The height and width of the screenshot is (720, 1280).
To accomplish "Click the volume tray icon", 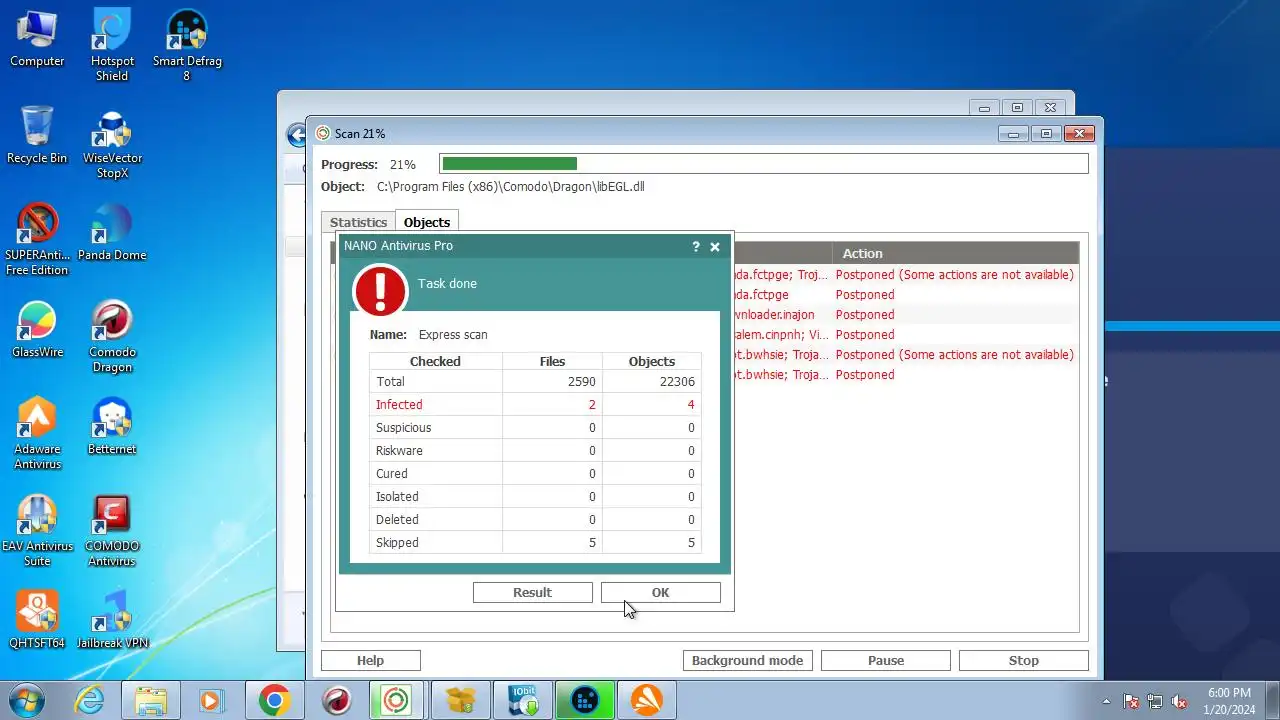I will (1179, 701).
